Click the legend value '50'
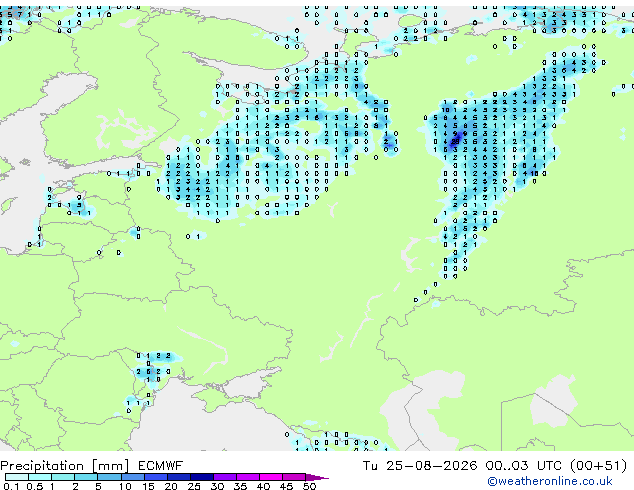 coord(309,486)
